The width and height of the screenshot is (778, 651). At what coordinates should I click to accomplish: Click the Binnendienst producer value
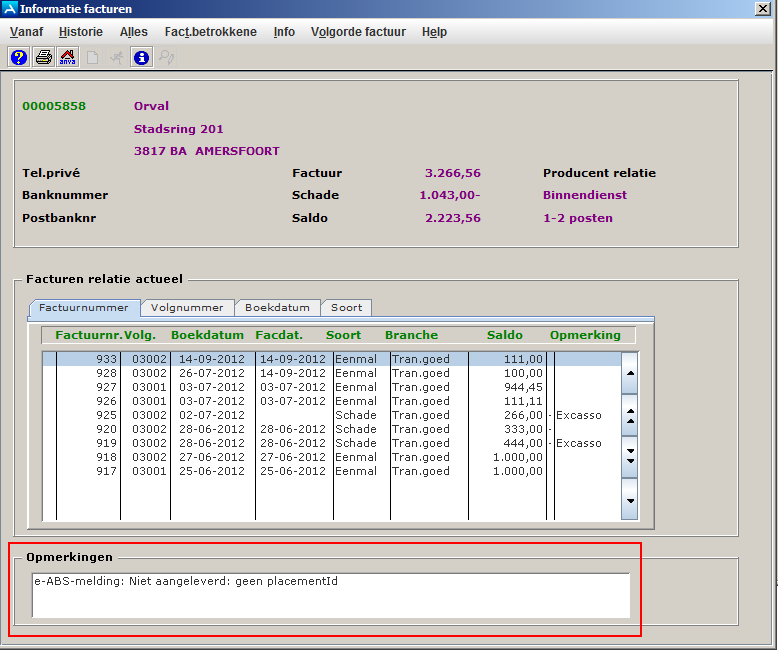coord(584,195)
